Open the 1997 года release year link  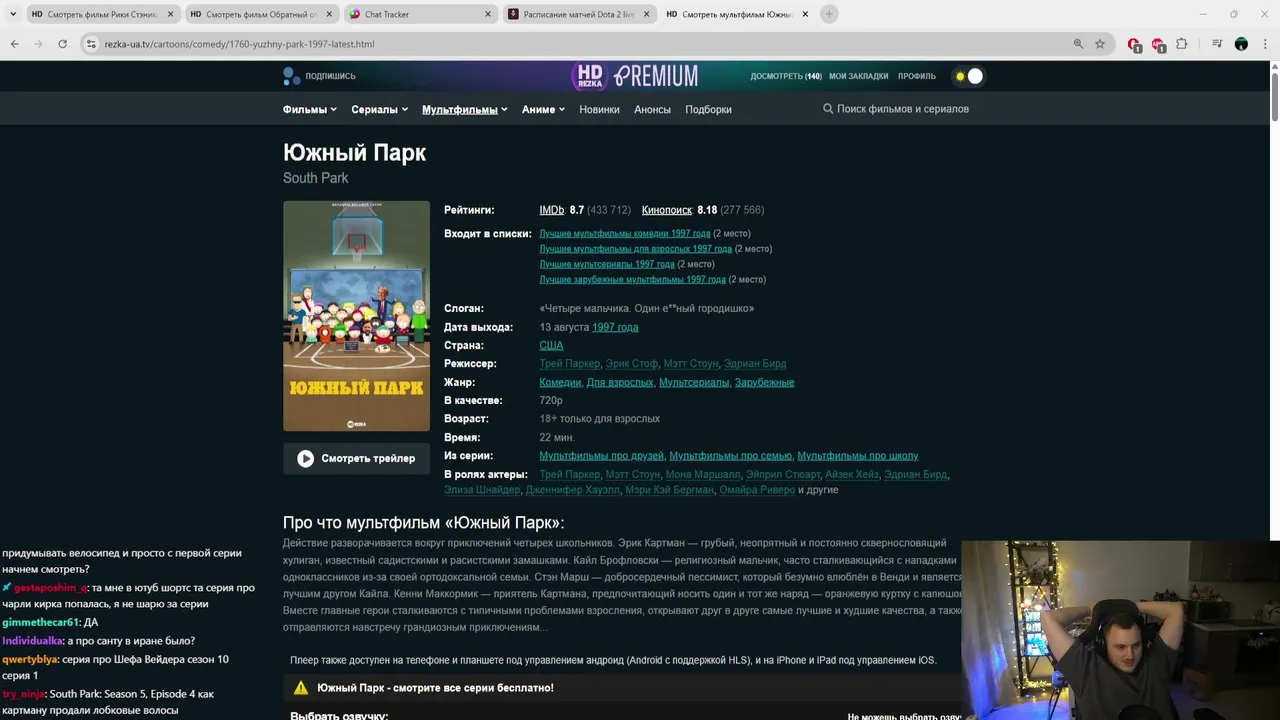pyautogui.click(x=615, y=327)
